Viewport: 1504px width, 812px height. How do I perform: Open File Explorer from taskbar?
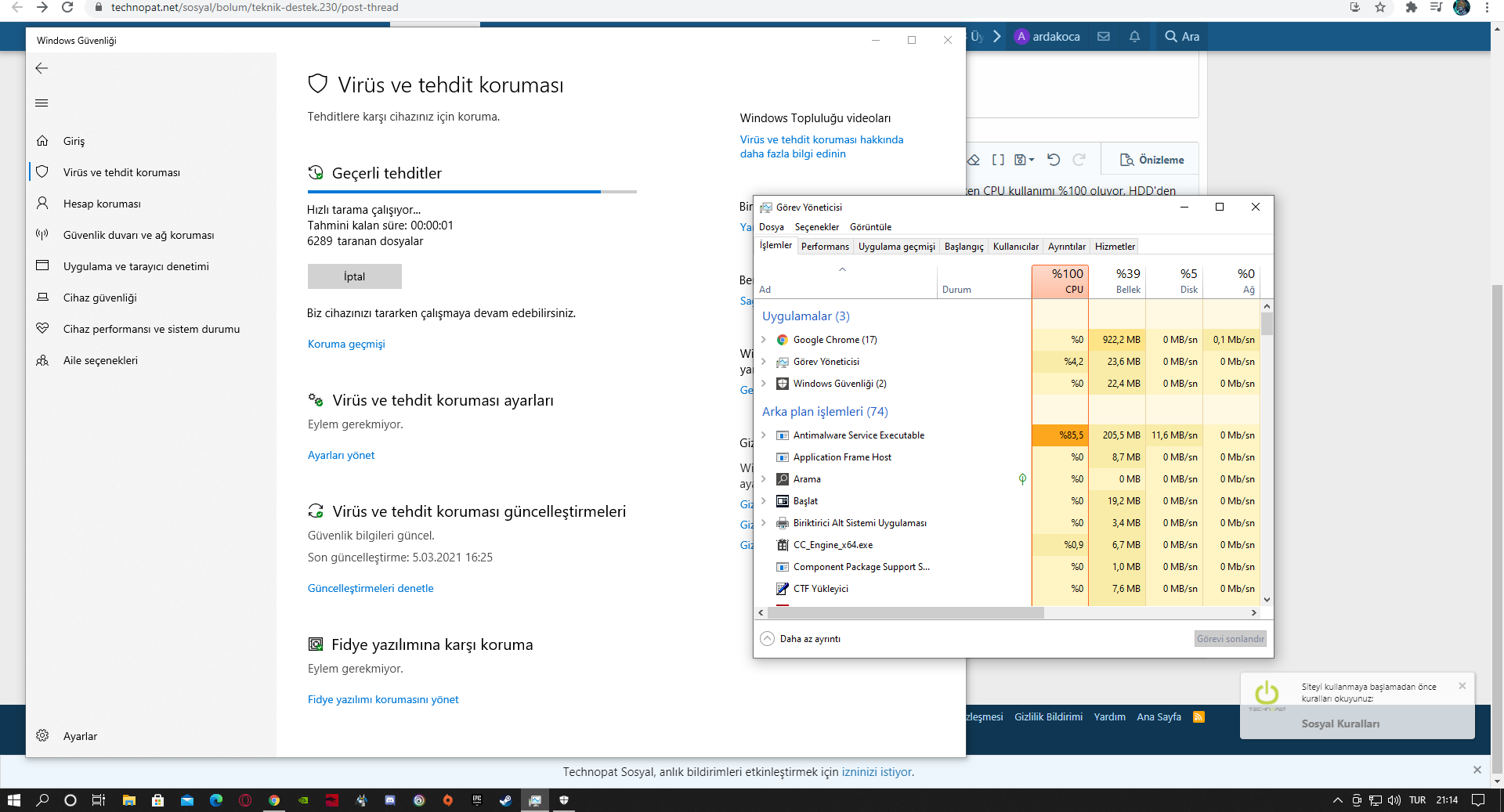tap(129, 800)
